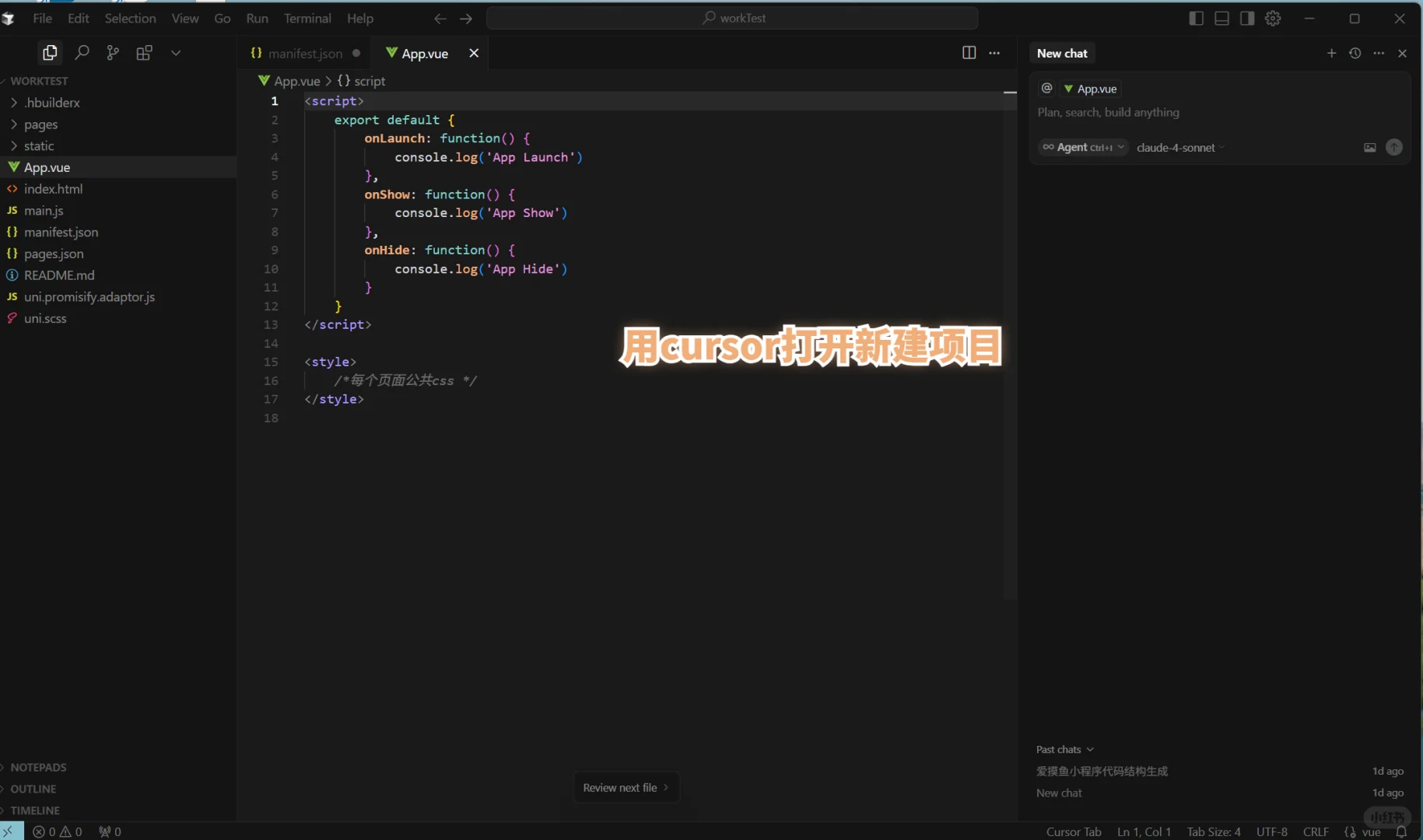Open the claude-4-sonnet model dropdown
The height and width of the screenshot is (840, 1423).
coord(1179,148)
